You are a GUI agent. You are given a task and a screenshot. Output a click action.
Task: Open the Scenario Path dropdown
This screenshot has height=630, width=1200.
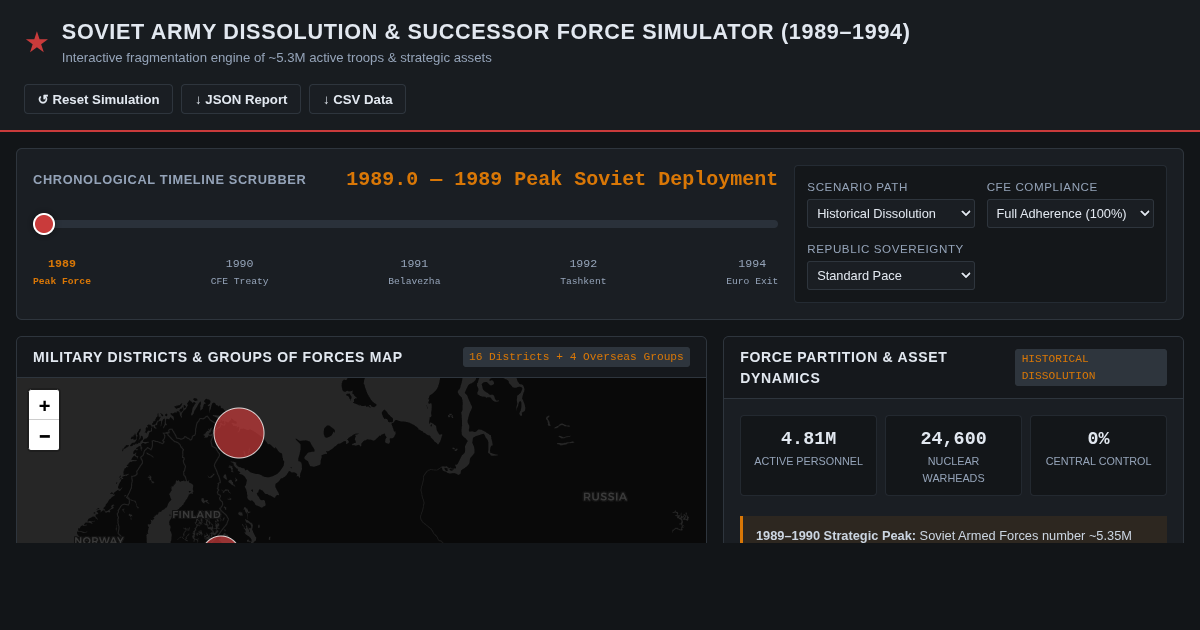[891, 213]
